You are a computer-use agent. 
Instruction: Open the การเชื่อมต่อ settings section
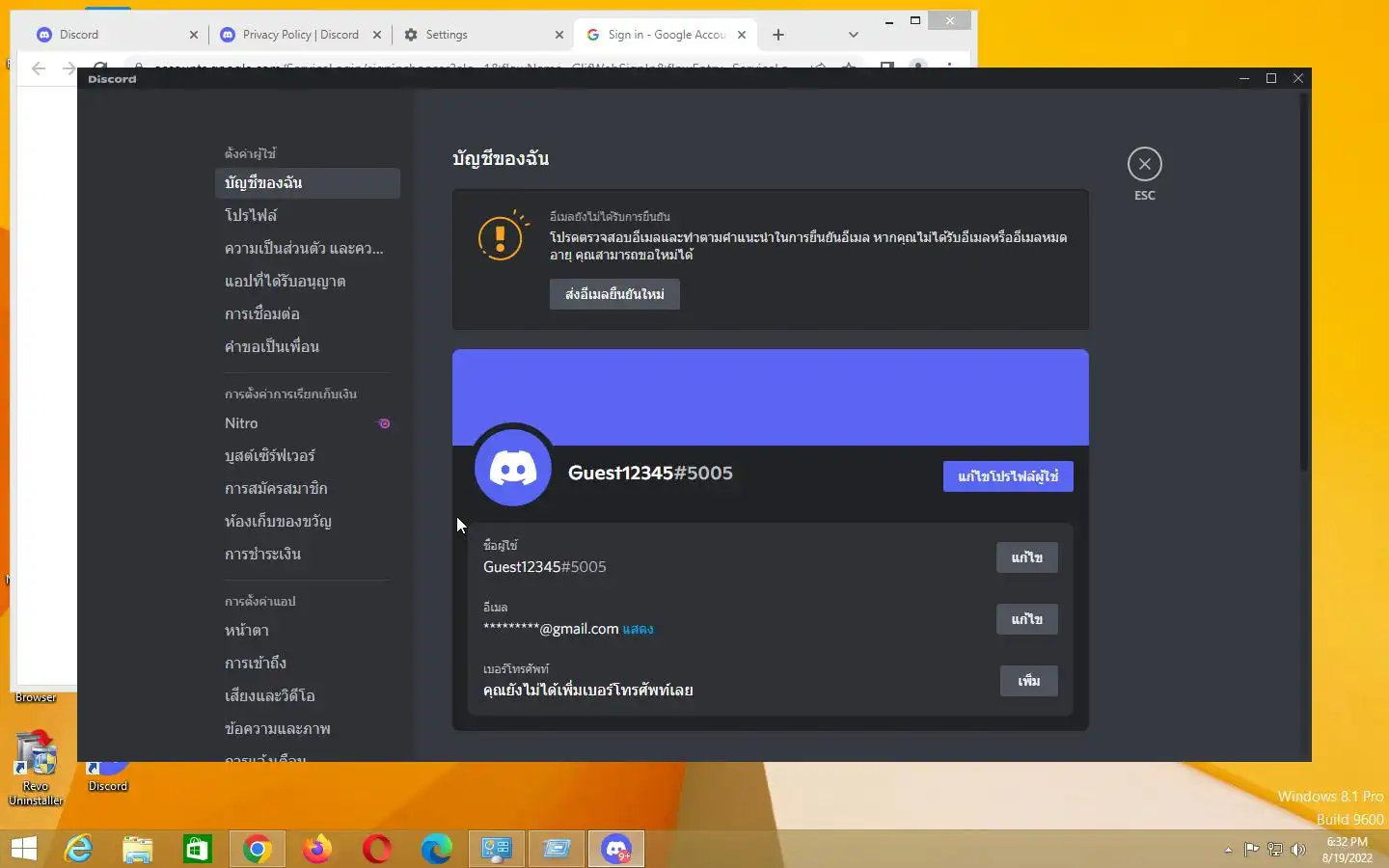(x=308, y=314)
